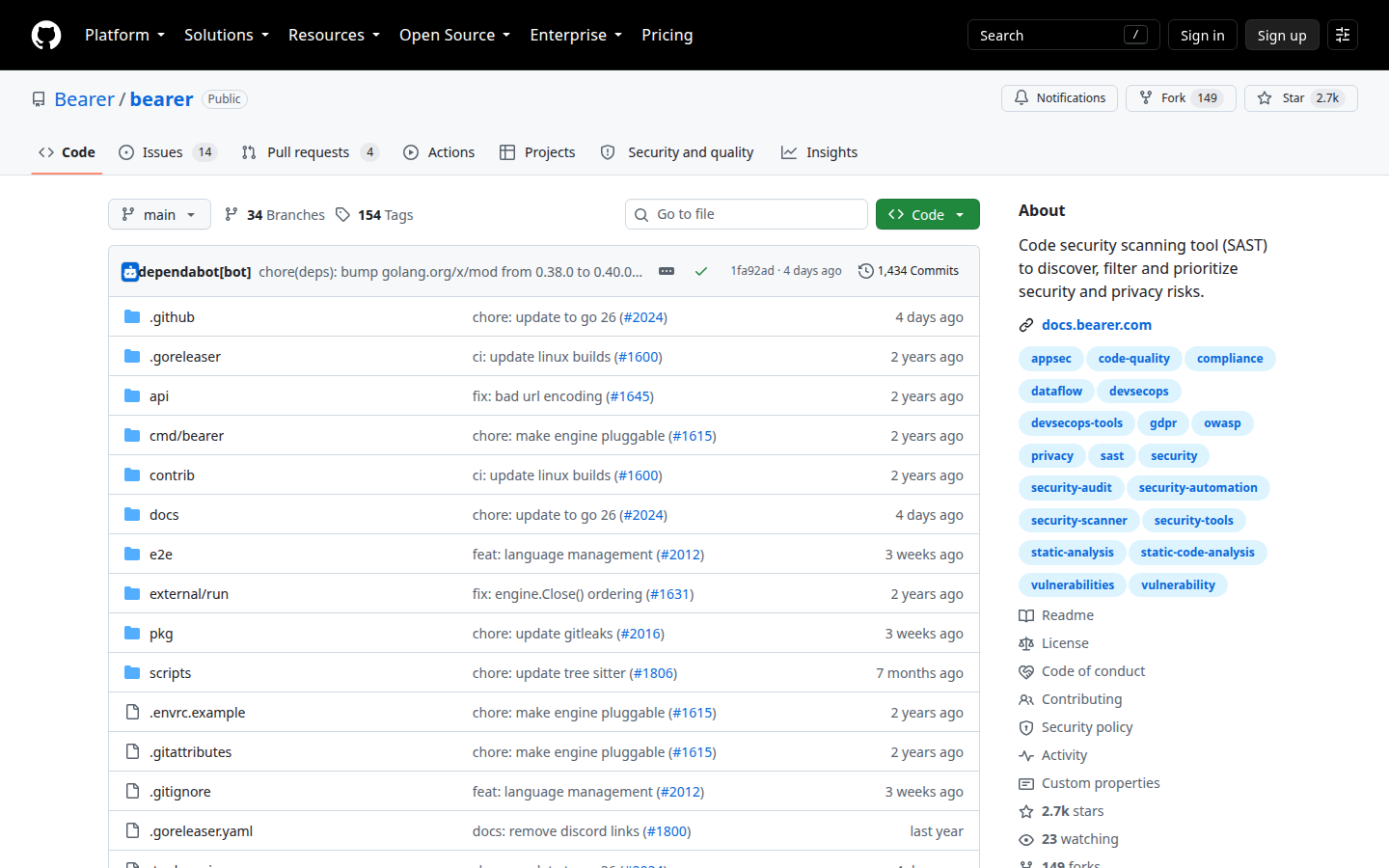This screenshot has width=1389, height=868.
Task: Open pull request #1645 link
Action: pos(629,396)
